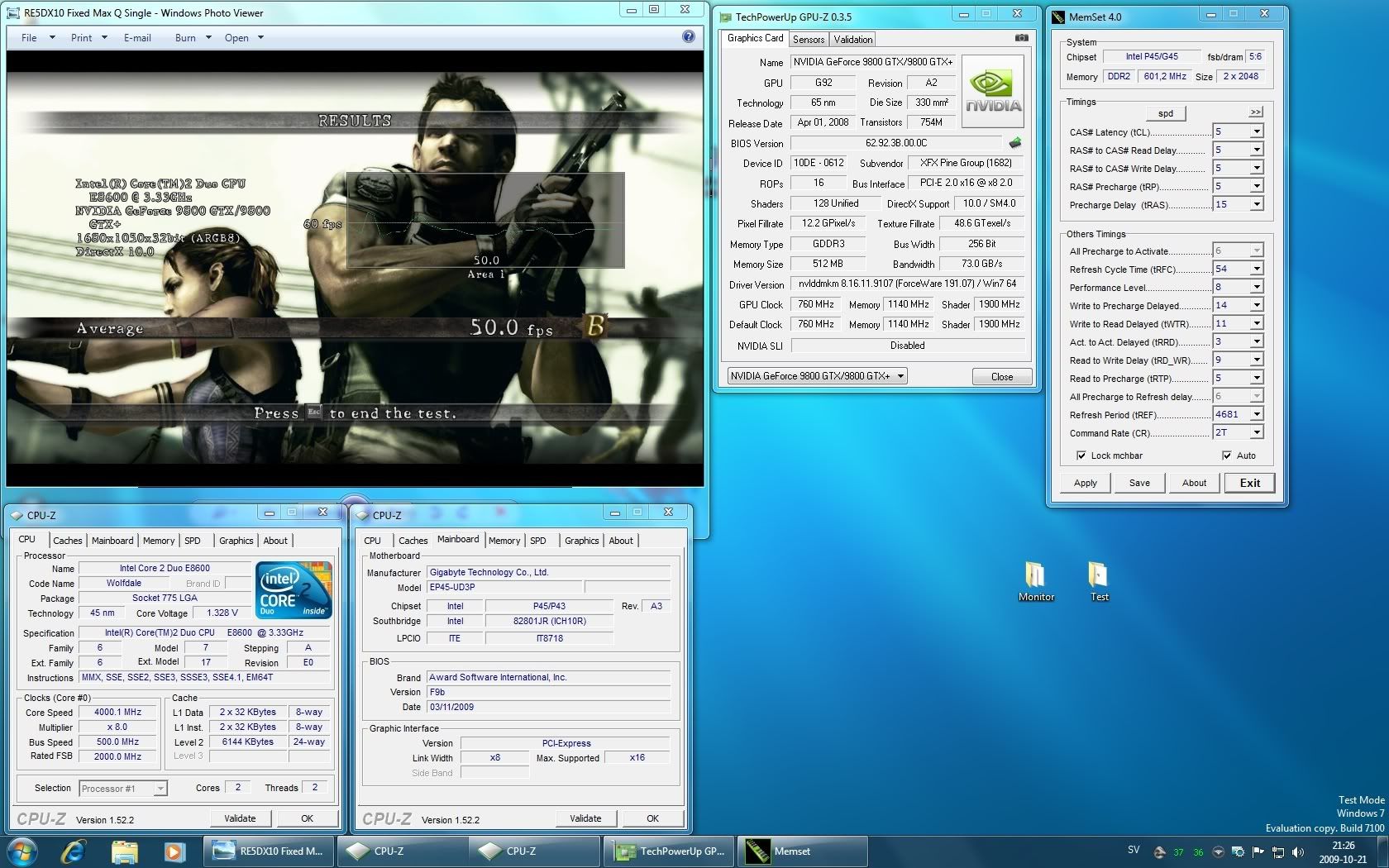
Task: Expand Performance Level dropdown
Action: [1257, 287]
